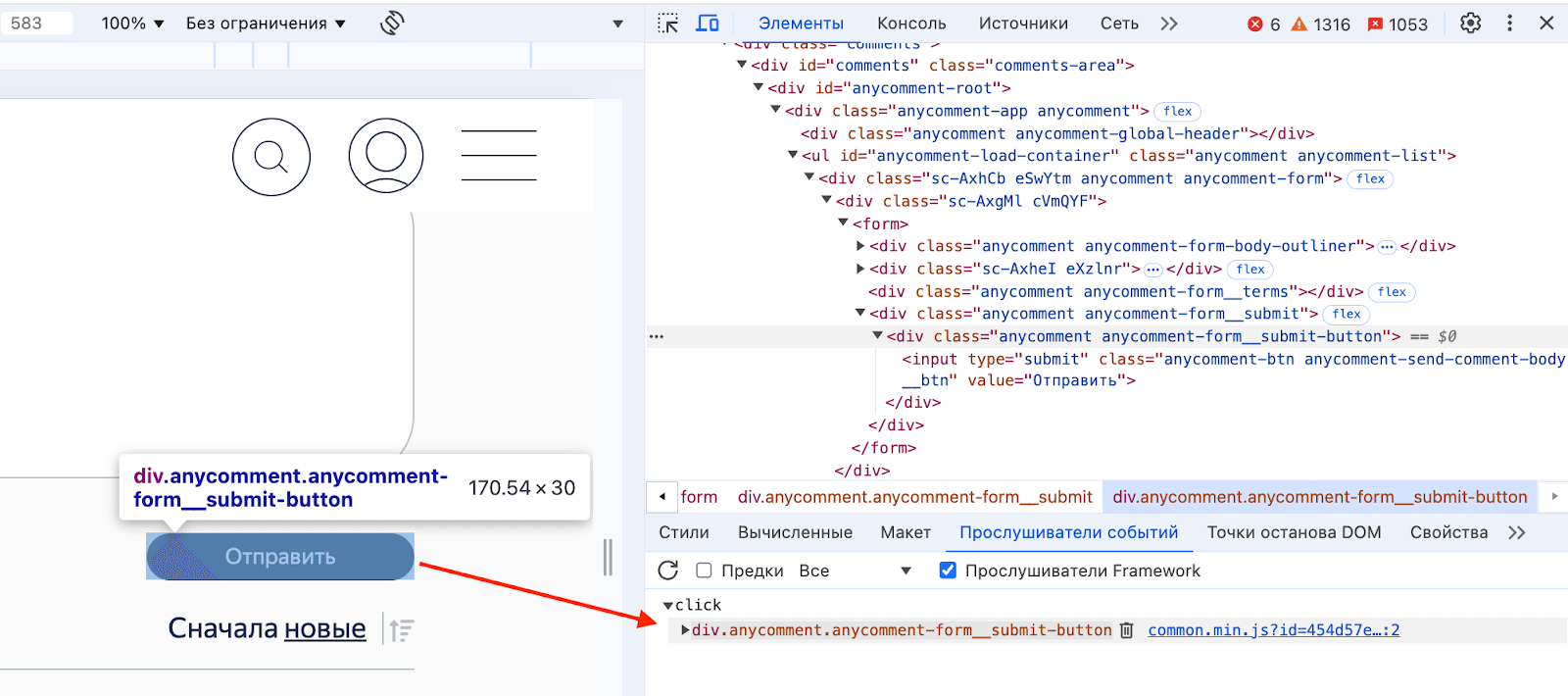Open the Стили pane tab
Screen dimensions: 1568x696
(684, 532)
